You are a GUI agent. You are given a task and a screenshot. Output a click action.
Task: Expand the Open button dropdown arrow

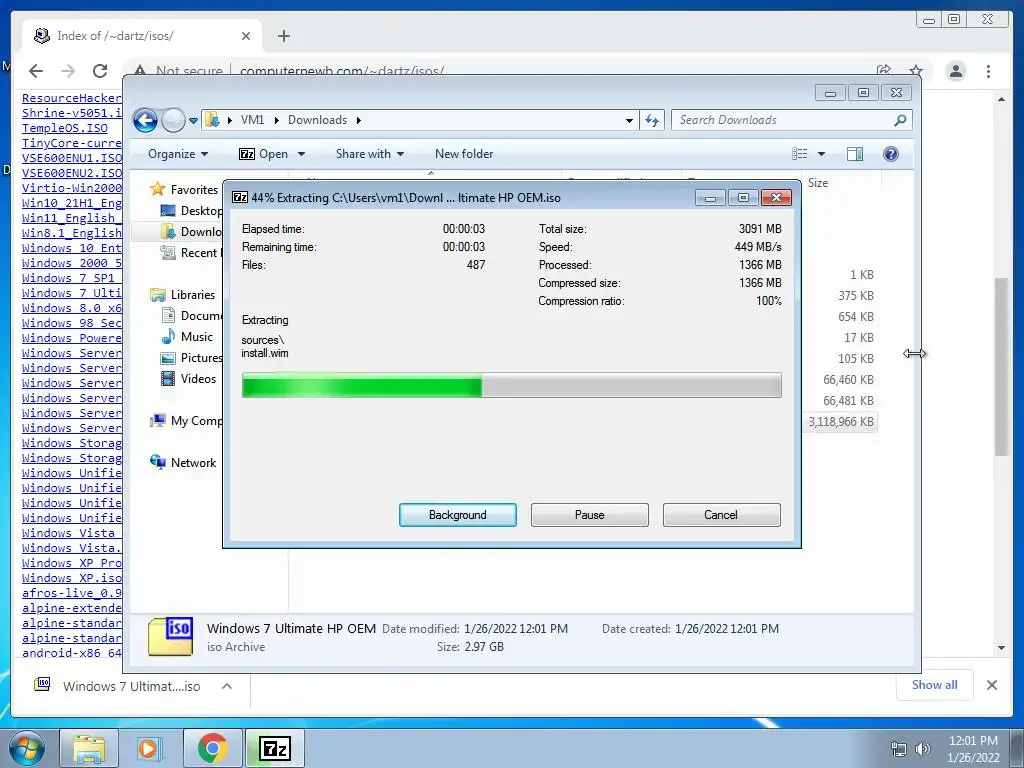point(301,154)
